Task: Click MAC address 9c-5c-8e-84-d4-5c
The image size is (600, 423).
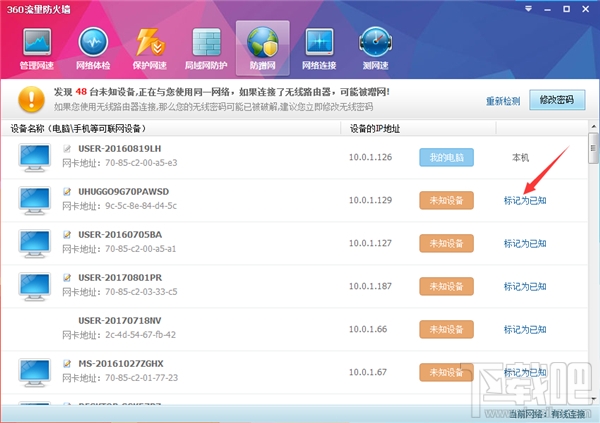Action: (x=141, y=206)
